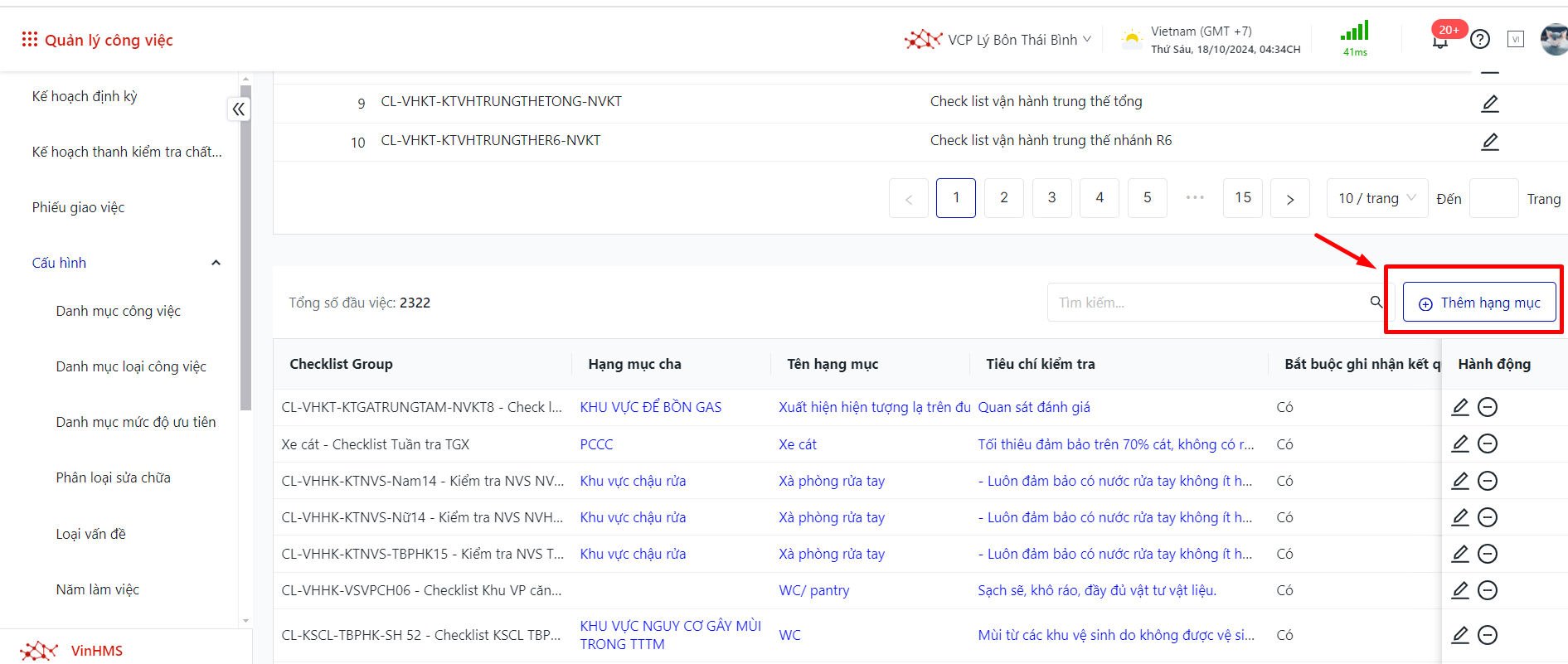Open Loại vấn đề menu item
The width and height of the screenshot is (1568, 664).
click(x=91, y=534)
